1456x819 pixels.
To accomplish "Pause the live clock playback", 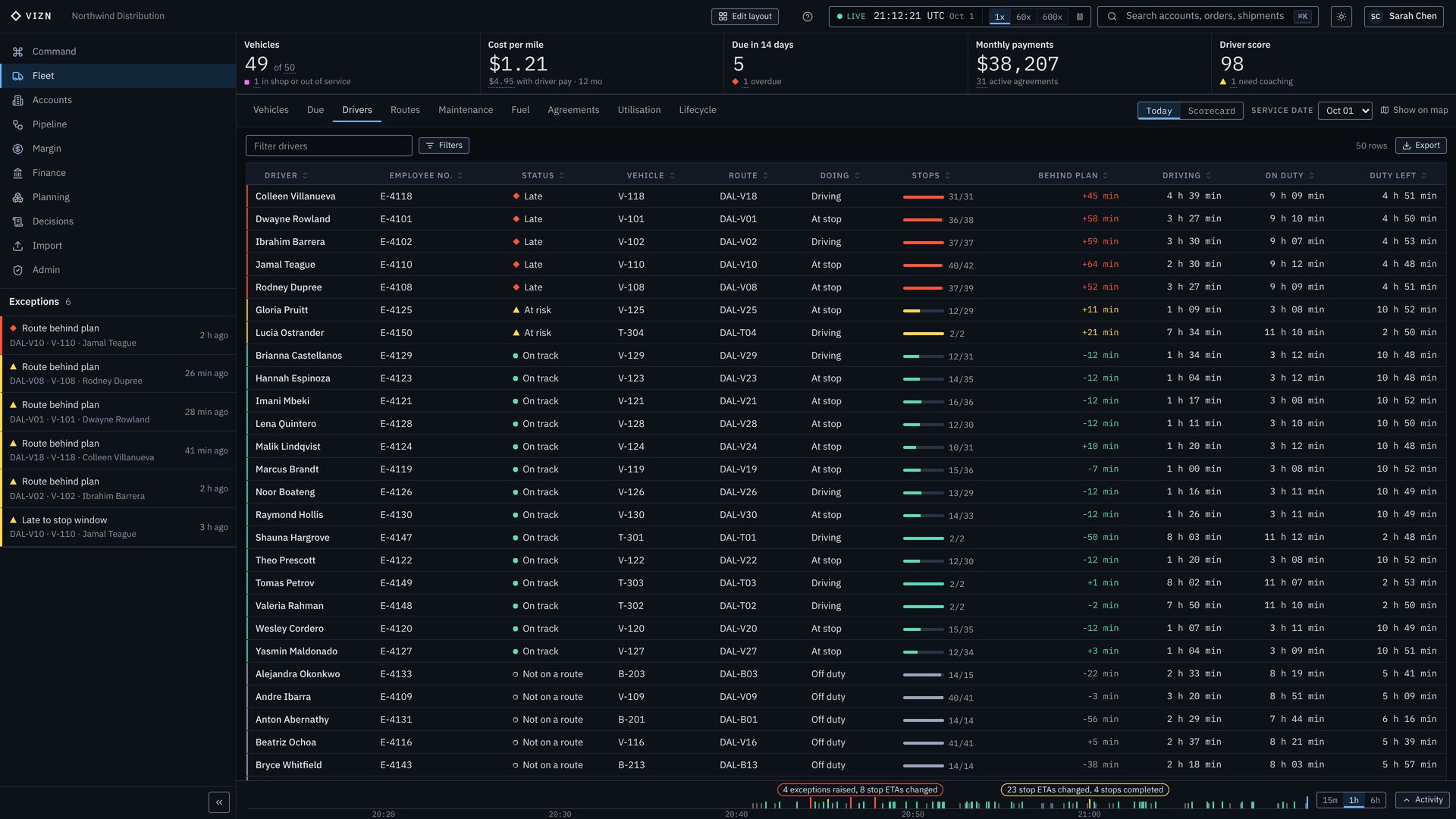I will click(1080, 17).
